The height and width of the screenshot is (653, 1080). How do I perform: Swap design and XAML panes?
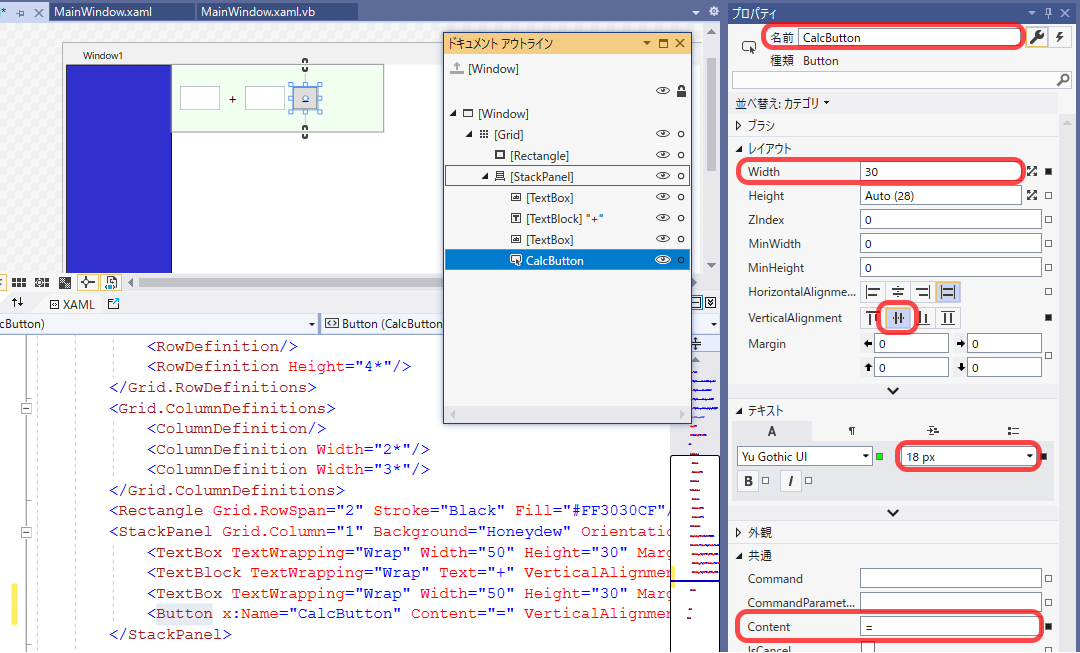click(x=17, y=302)
